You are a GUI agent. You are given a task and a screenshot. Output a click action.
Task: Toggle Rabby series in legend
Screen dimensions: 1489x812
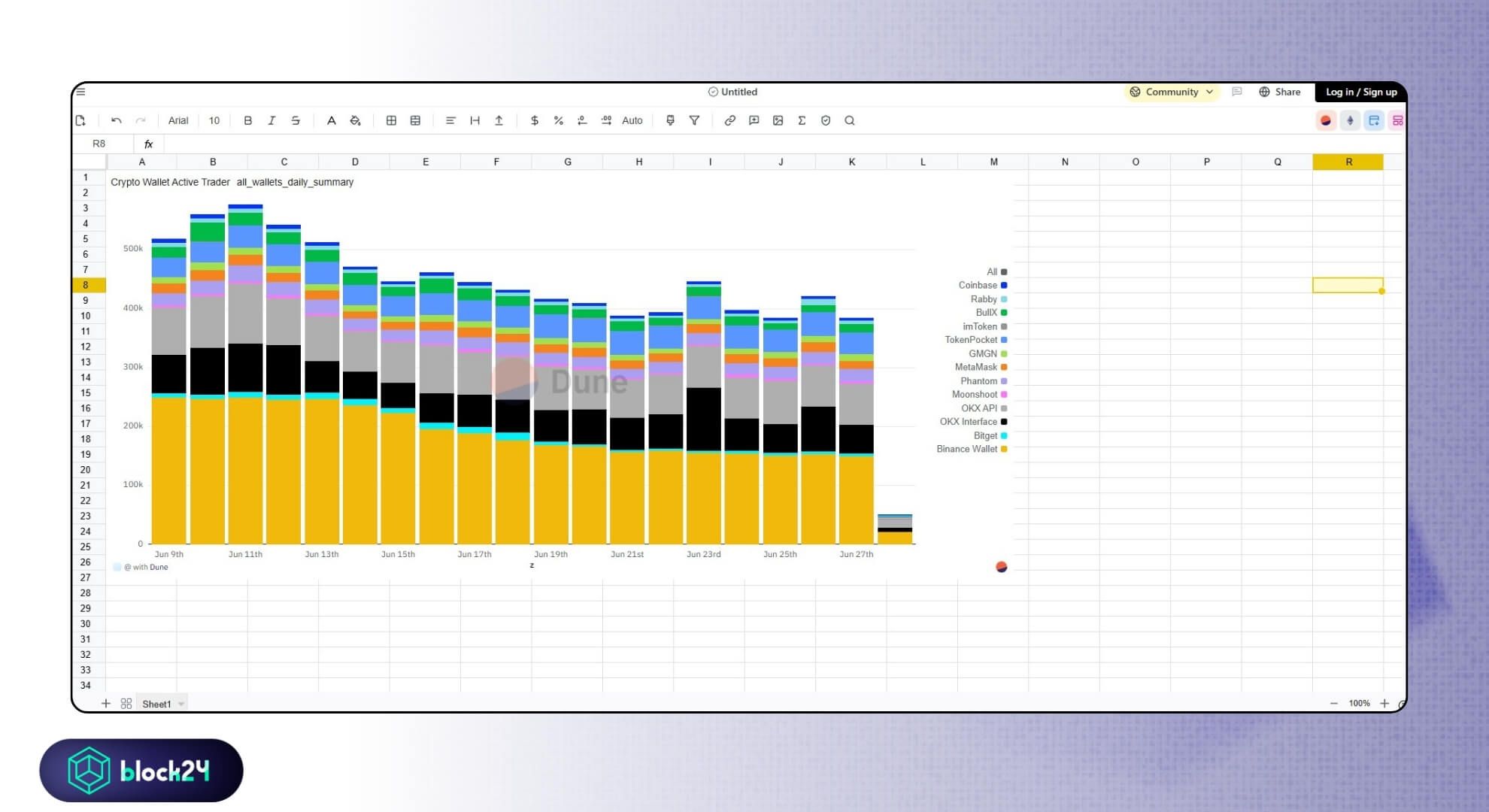point(989,299)
